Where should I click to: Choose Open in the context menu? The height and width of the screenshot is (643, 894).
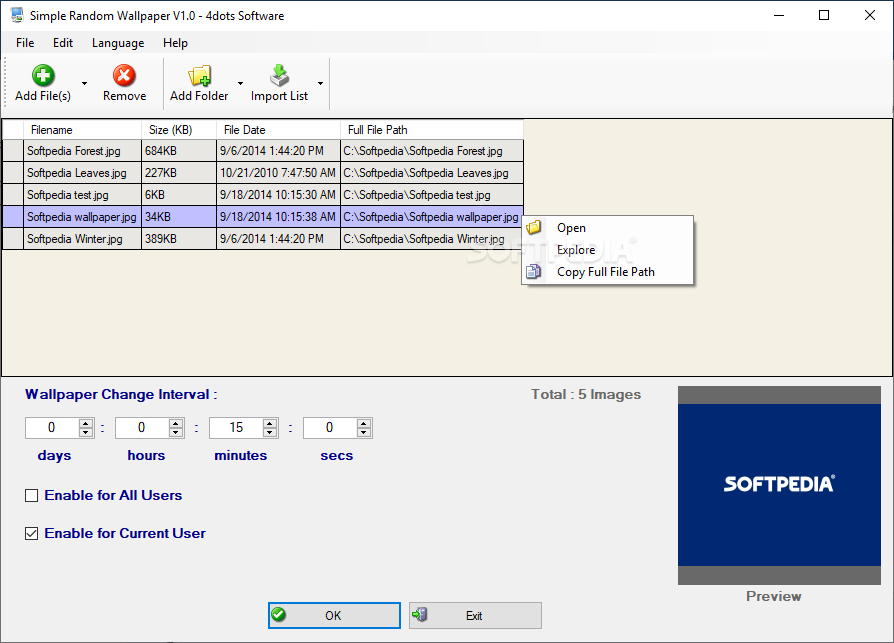click(608, 227)
